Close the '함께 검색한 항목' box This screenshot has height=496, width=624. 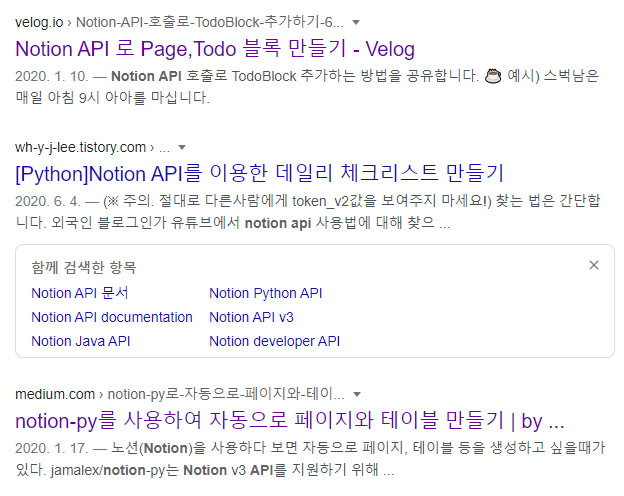click(x=594, y=265)
